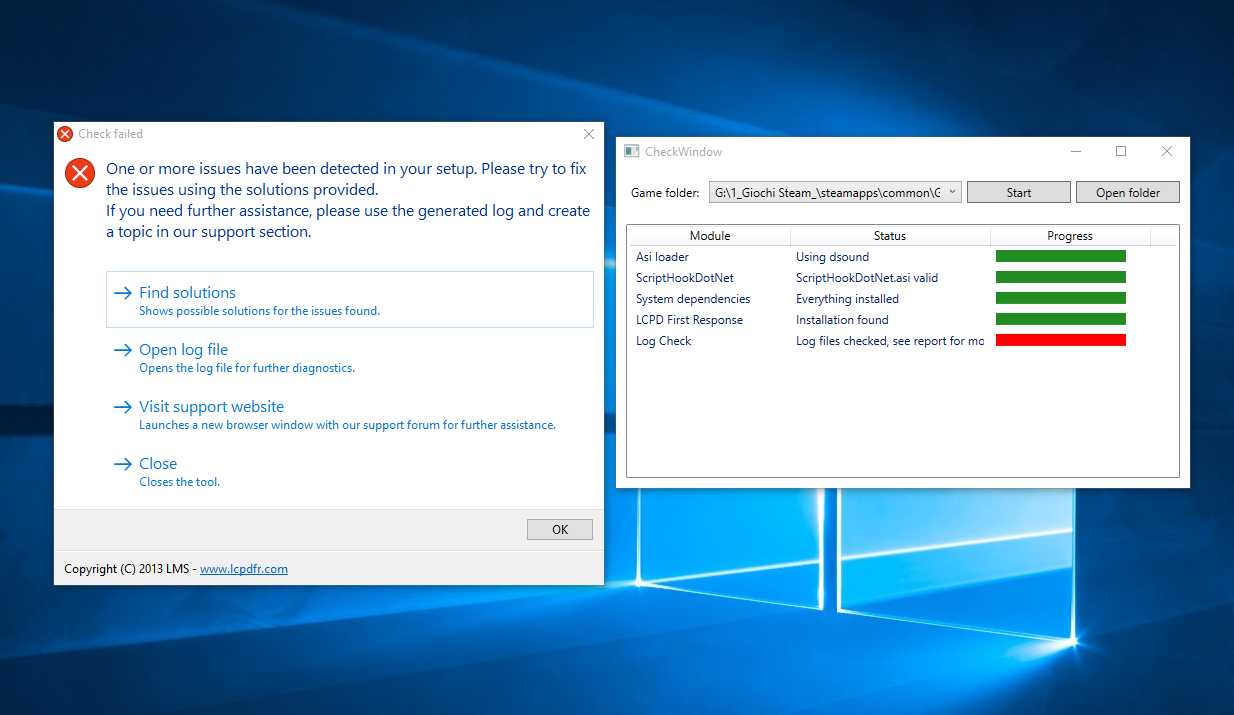
Task: Expand the Game folder dropdown
Action: (x=951, y=192)
